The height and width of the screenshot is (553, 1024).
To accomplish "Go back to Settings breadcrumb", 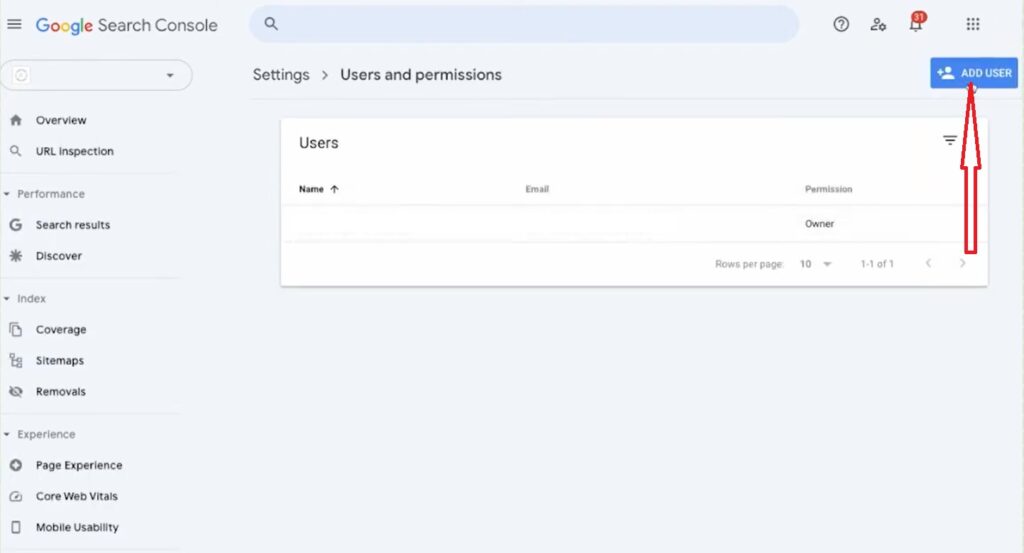I will coord(281,74).
